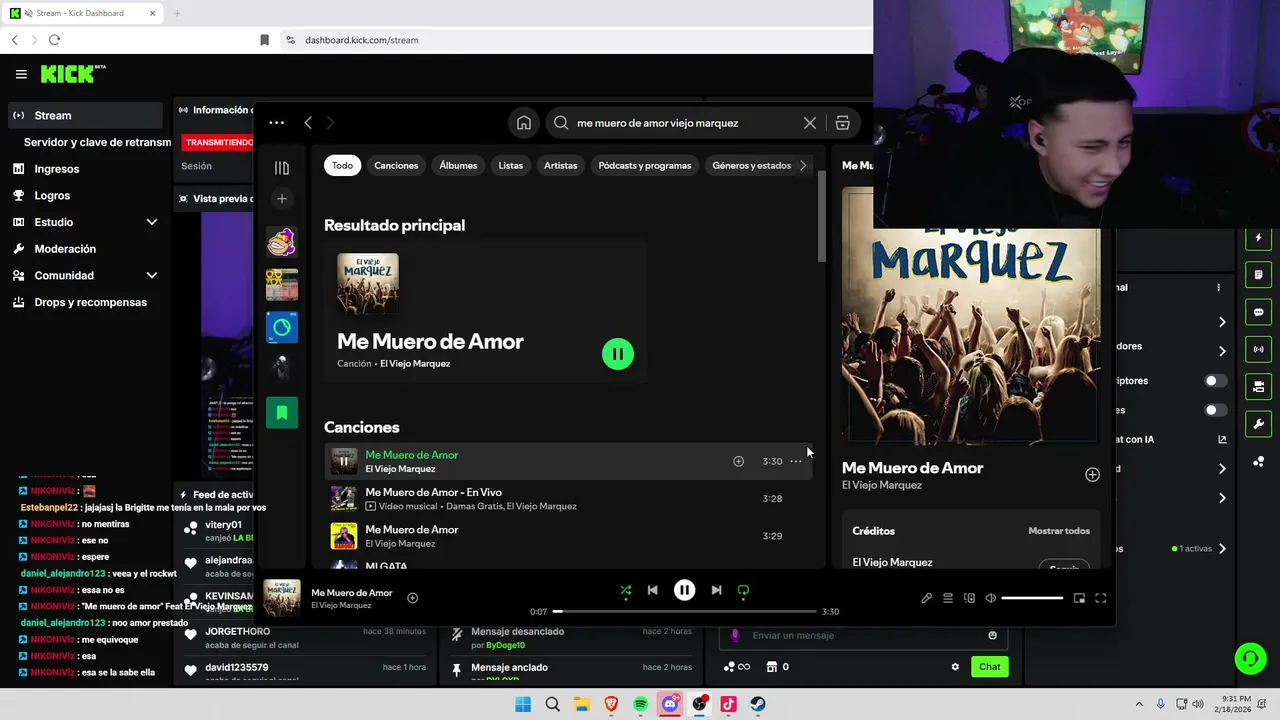Open Kick hamburger menu
Image resolution: width=1280 pixels, height=720 pixels.
pyautogui.click(x=21, y=74)
